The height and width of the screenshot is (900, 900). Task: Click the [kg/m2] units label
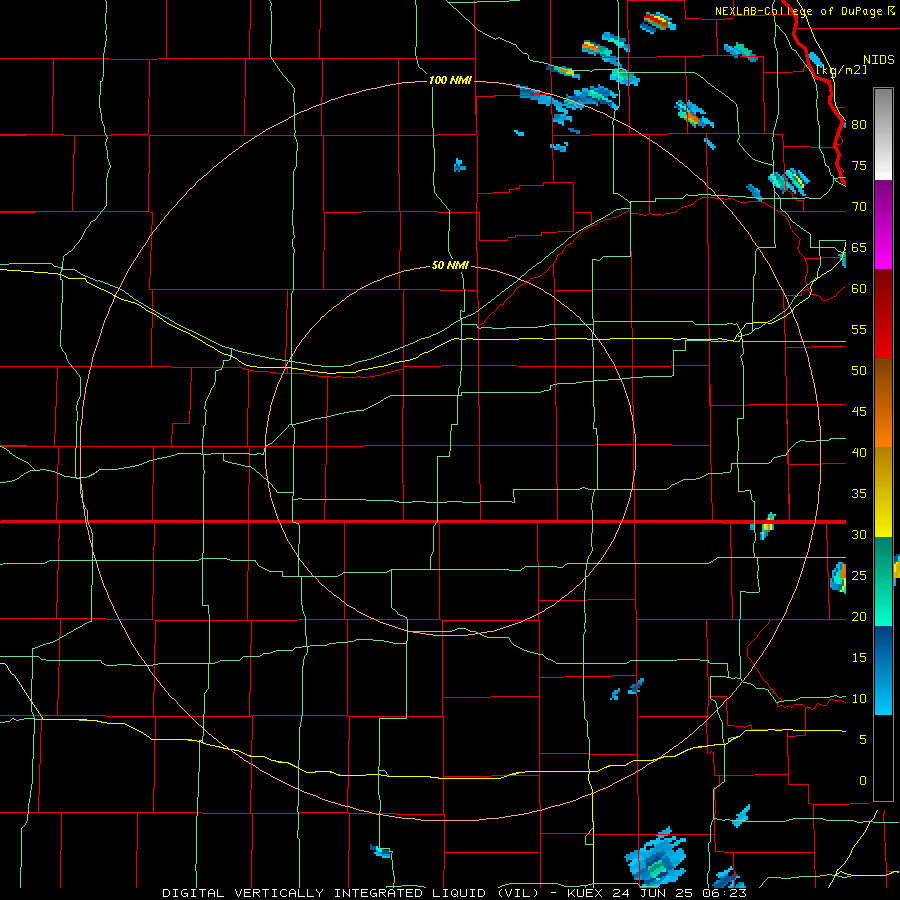(841, 70)
